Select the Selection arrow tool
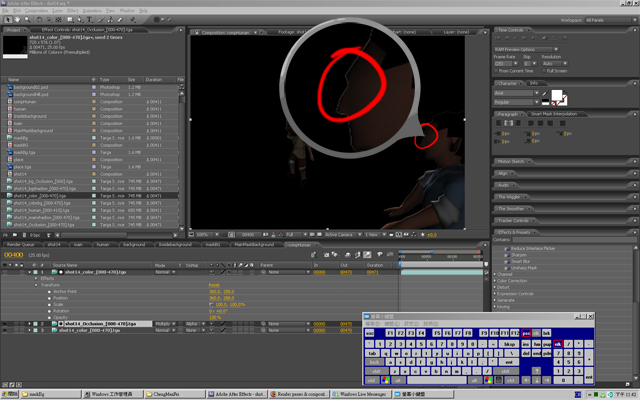The height and width of the screenshot is (400, 640). coord(8,20)
